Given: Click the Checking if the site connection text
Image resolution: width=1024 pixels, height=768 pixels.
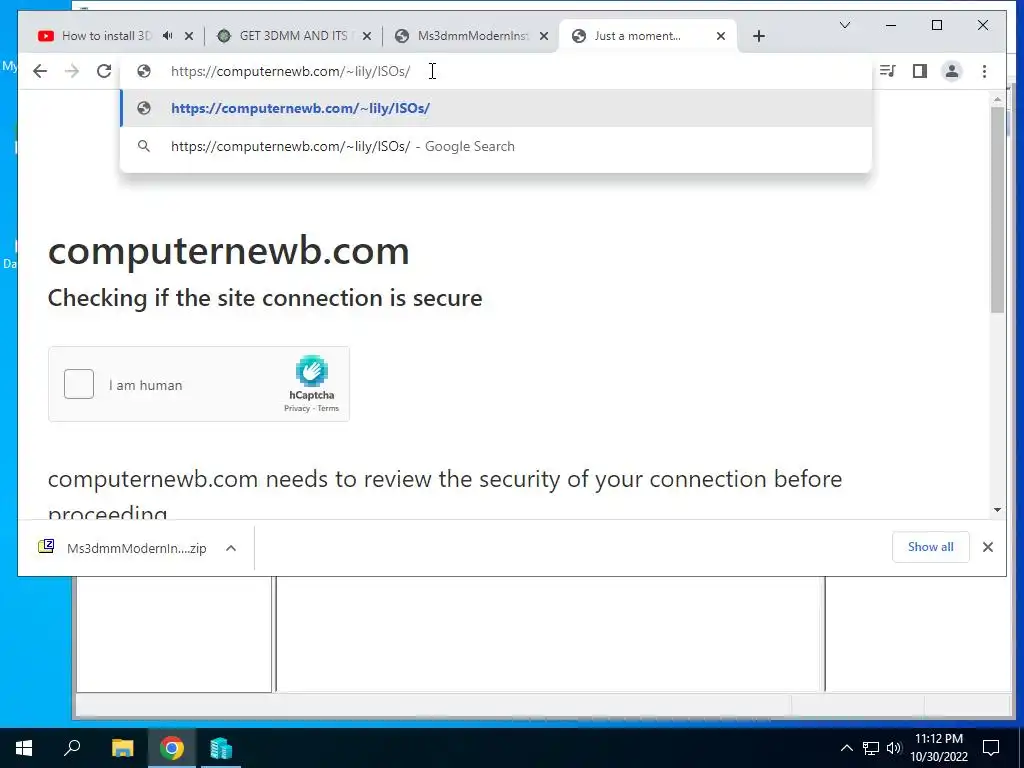Looking at the screenshot, I should point(265,298).
